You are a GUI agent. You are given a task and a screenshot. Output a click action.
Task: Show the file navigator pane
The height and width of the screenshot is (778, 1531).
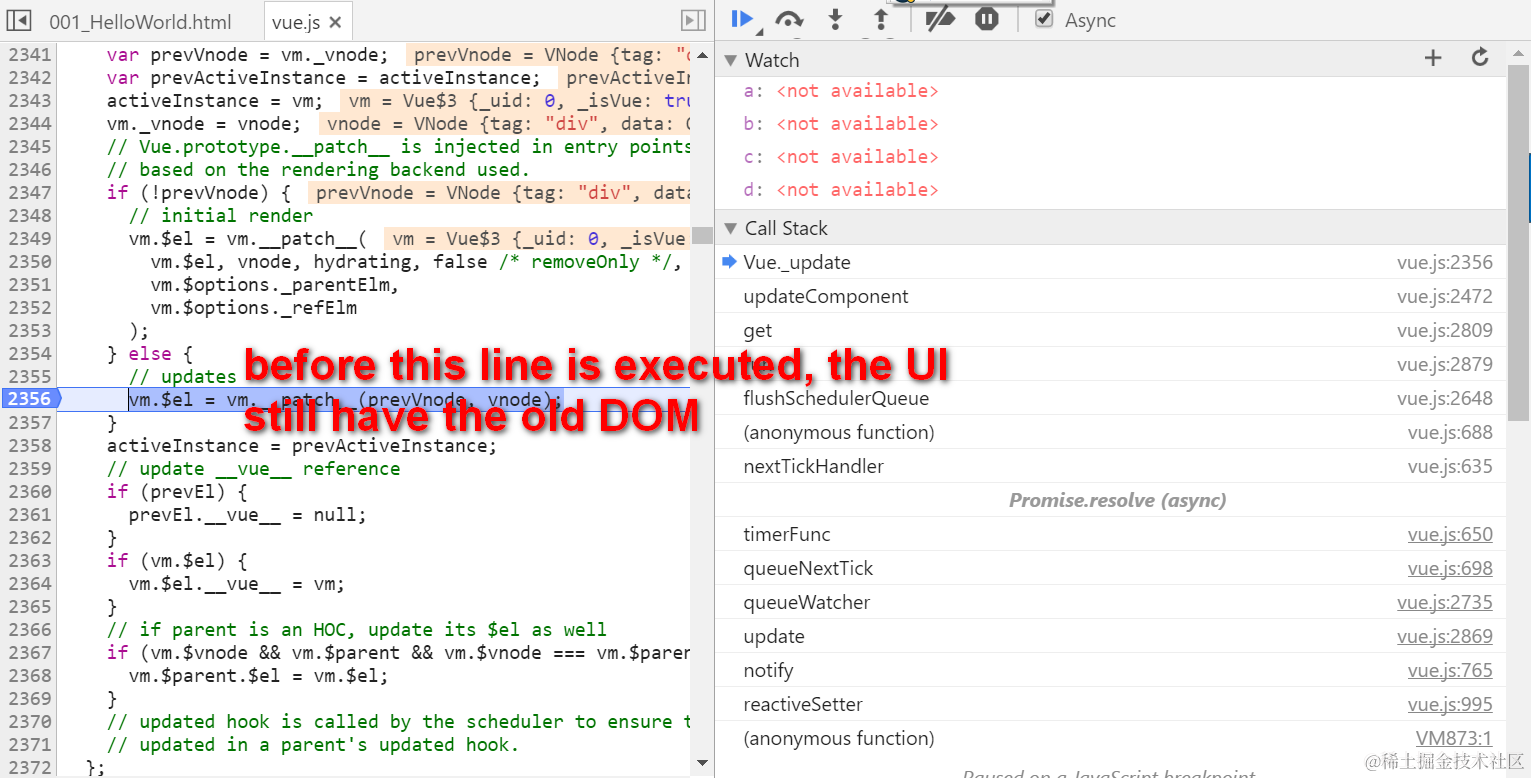click(19, 20)
